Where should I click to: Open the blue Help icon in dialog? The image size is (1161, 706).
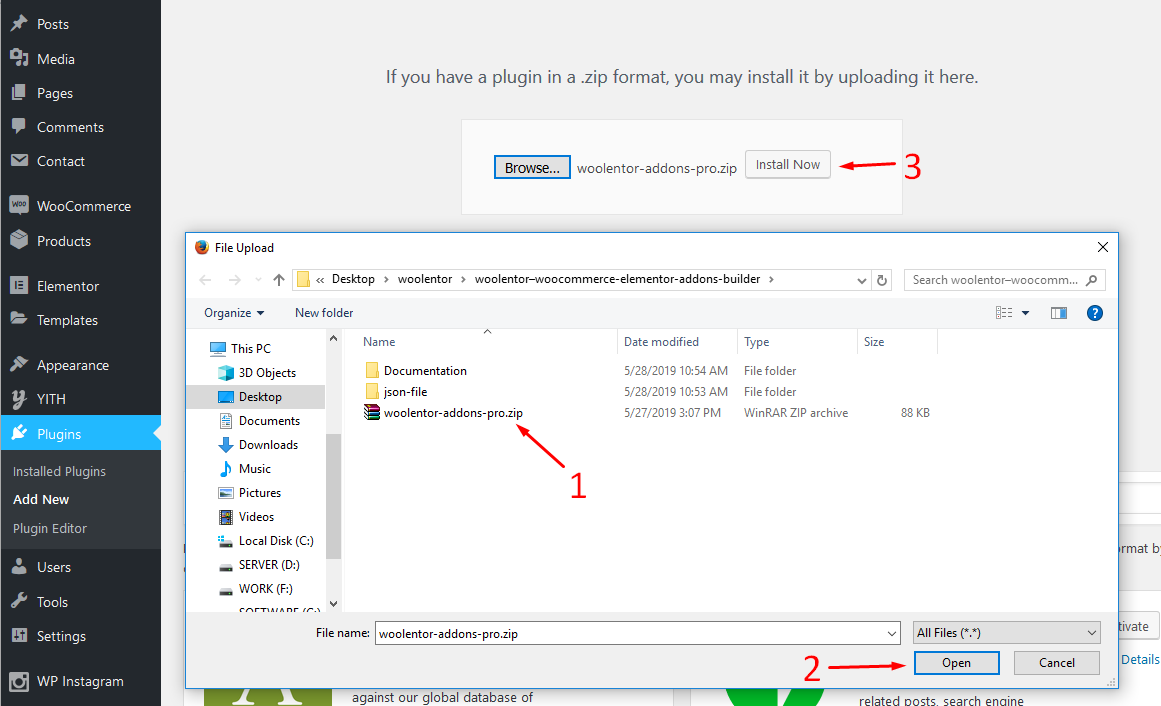(1094, 313)
